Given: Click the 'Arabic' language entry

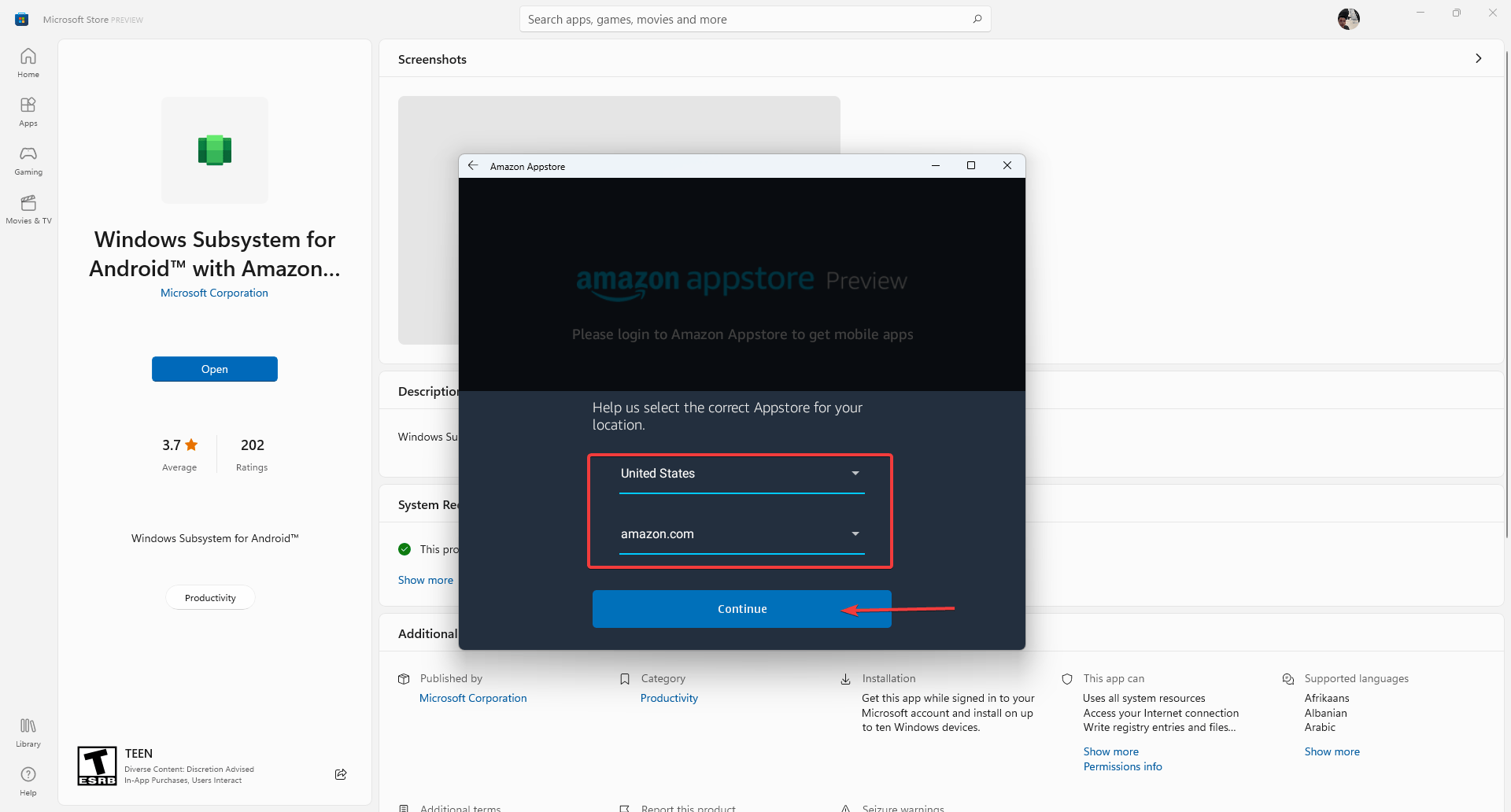Looking at the screenshot, I should pyautogui.click(x=1320, y=728).
